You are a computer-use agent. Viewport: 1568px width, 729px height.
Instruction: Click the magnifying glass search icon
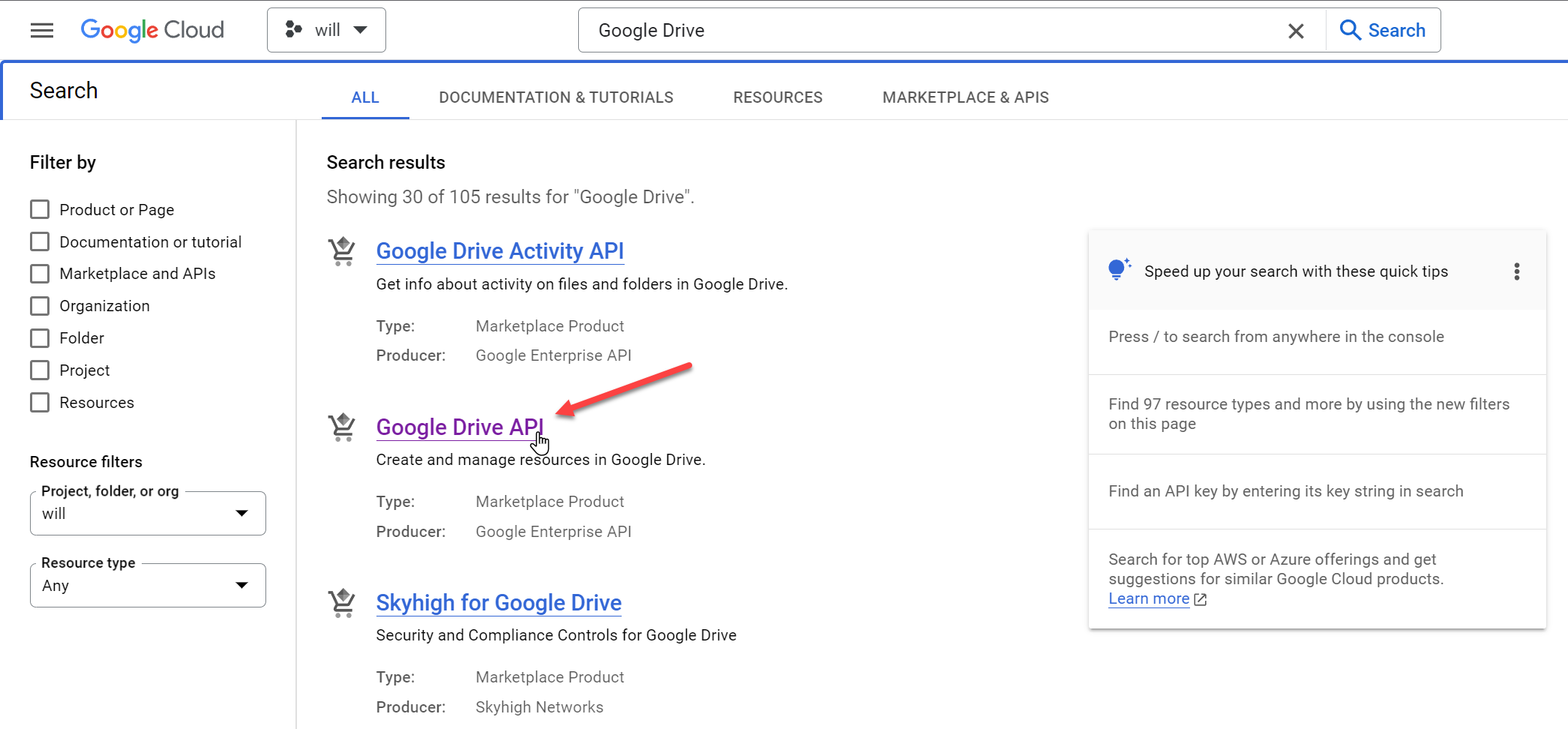(x=1350, y=30)
